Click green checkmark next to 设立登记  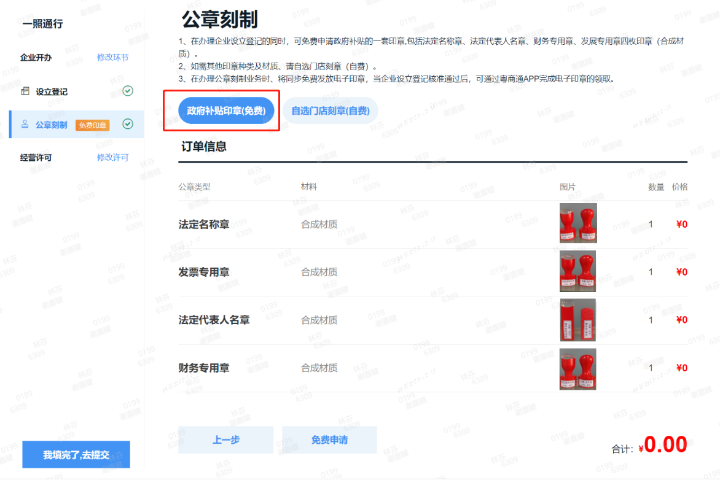(x=127, y=91)
